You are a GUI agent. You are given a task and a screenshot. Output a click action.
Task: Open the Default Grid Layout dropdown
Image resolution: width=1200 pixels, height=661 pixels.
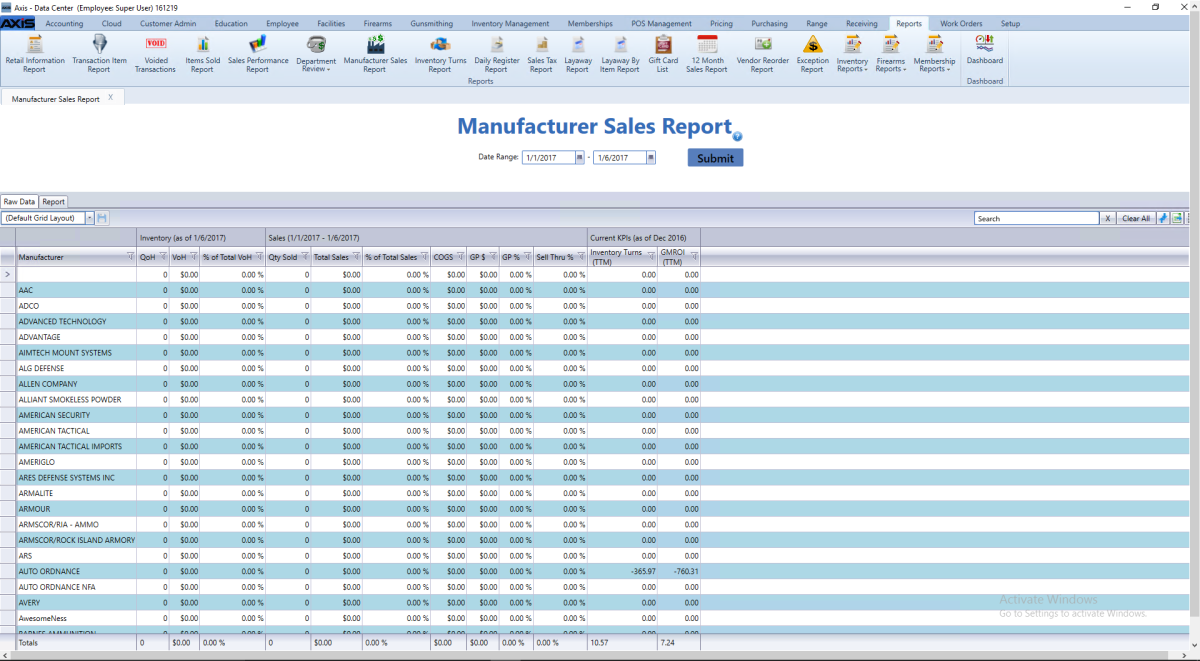point(90,218)
